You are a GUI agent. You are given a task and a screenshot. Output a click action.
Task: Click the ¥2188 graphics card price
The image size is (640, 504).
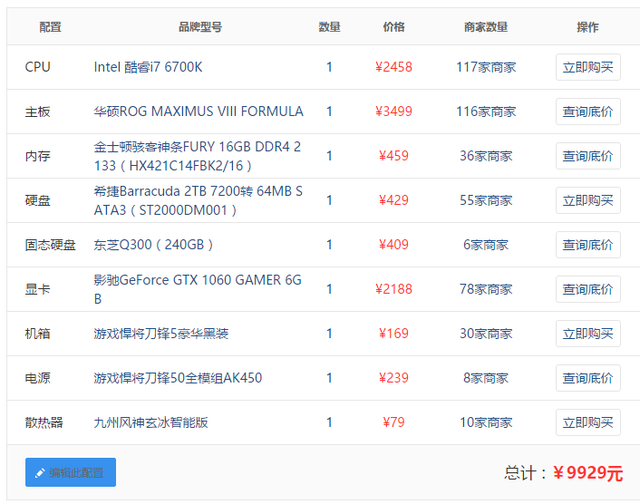click(x=393, y=289)
